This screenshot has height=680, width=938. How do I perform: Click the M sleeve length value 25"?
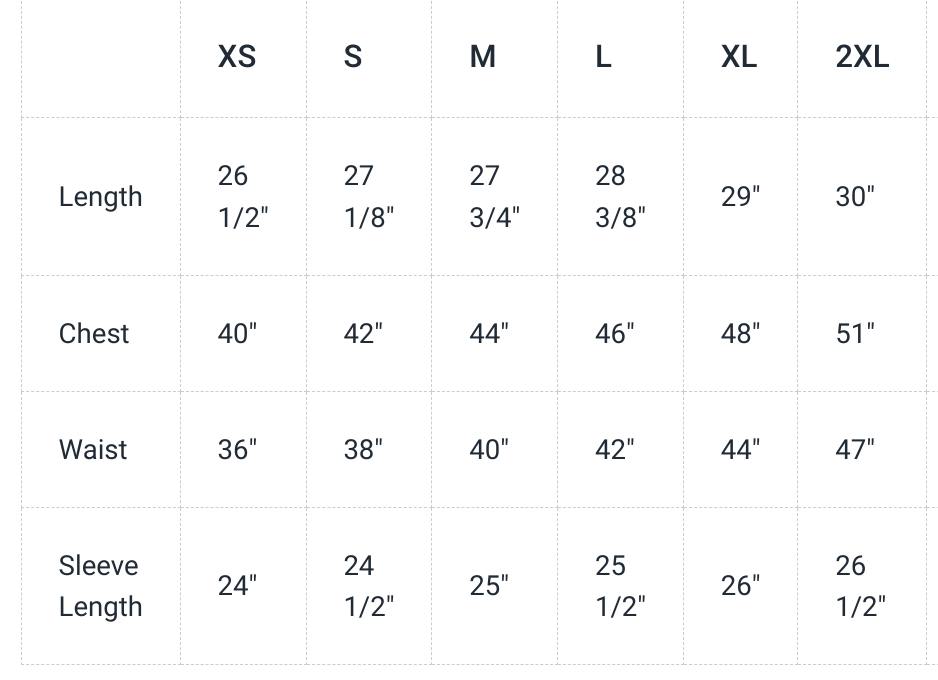click(489, 586)
